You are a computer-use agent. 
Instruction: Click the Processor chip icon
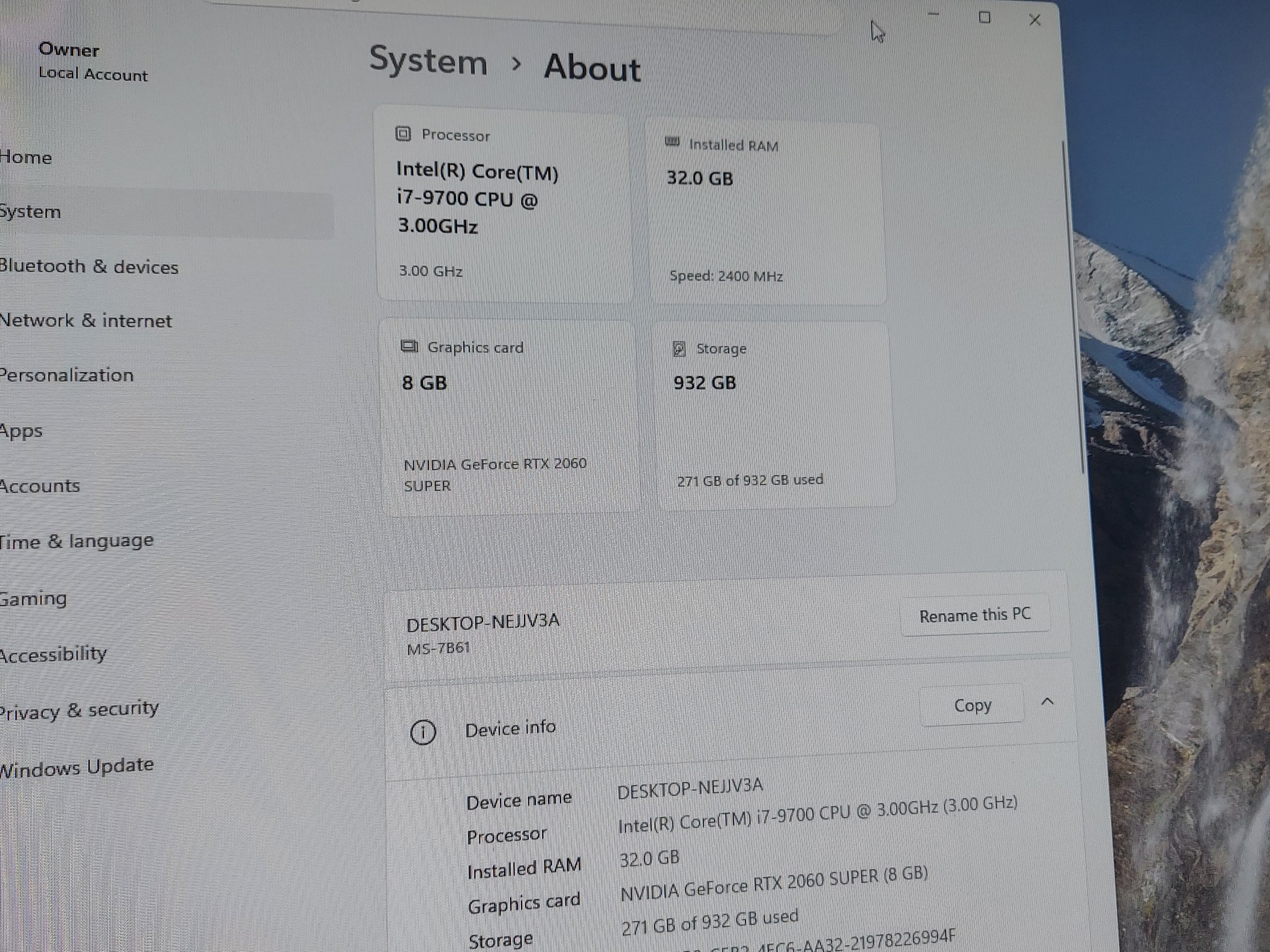pyautogui.click(x=403, y=134)
